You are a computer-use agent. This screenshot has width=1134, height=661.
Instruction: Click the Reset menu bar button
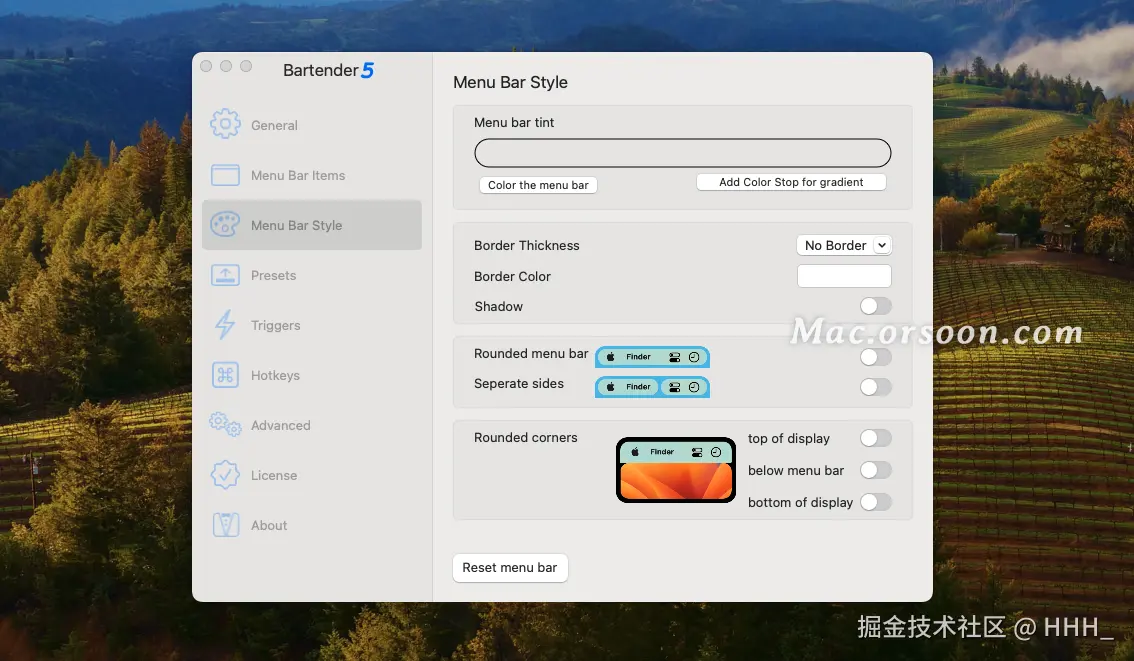pyautogui.click(x=510, y=568)
